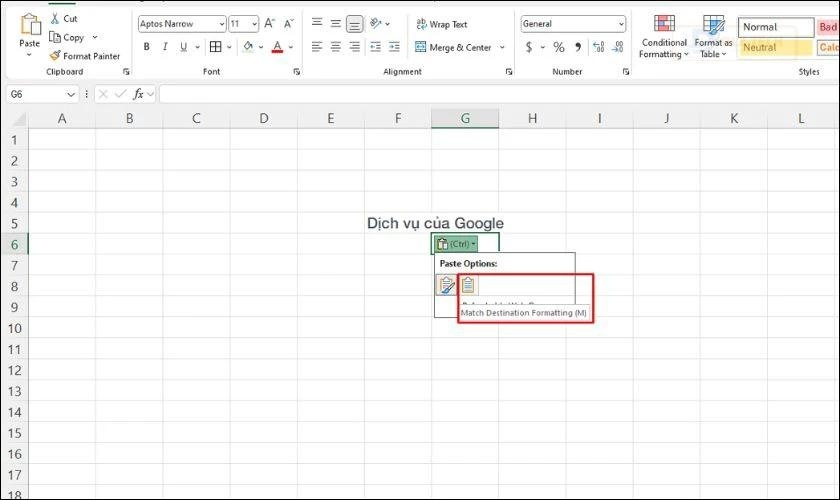Open the font size 11 dropdown

click(254, 24)
